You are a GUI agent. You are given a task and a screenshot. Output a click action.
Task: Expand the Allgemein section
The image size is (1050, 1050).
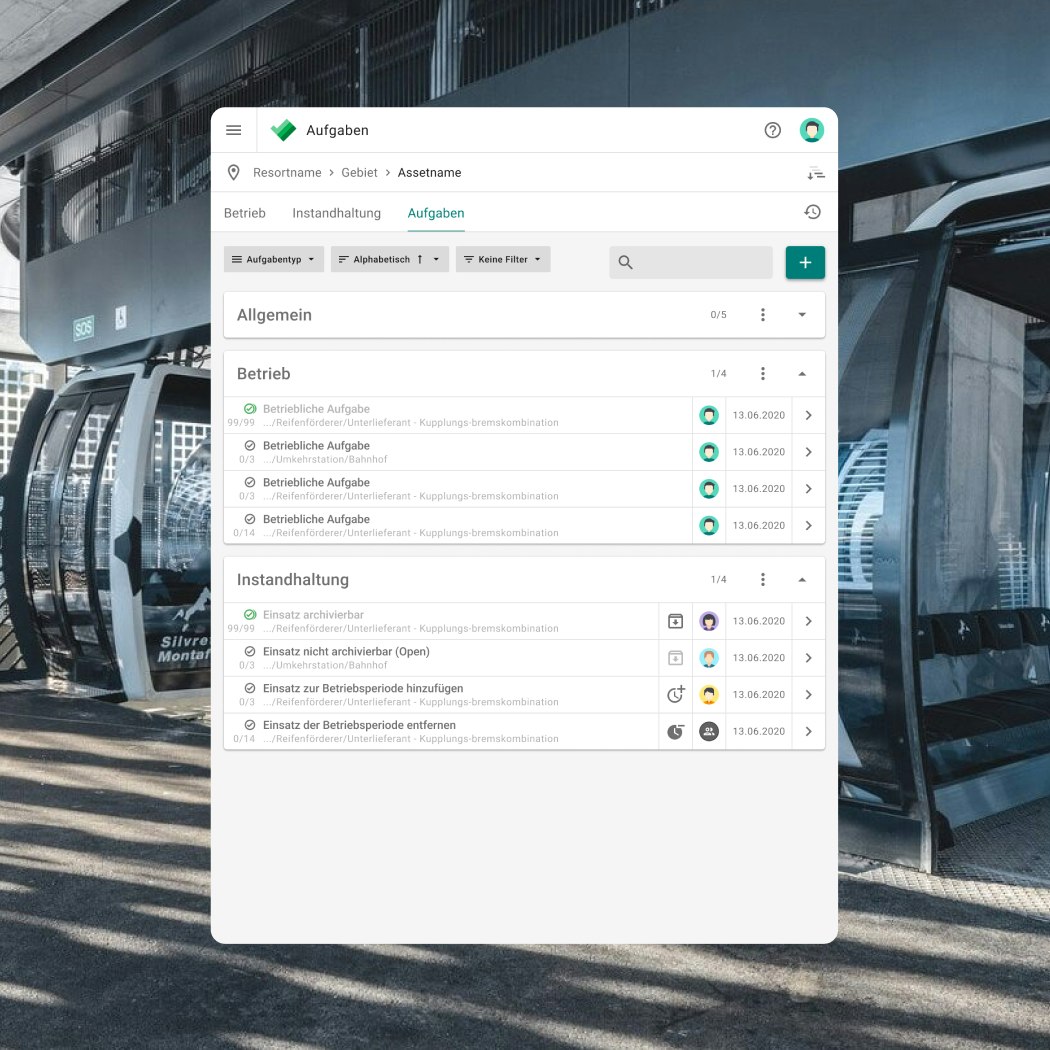(800, 314)
